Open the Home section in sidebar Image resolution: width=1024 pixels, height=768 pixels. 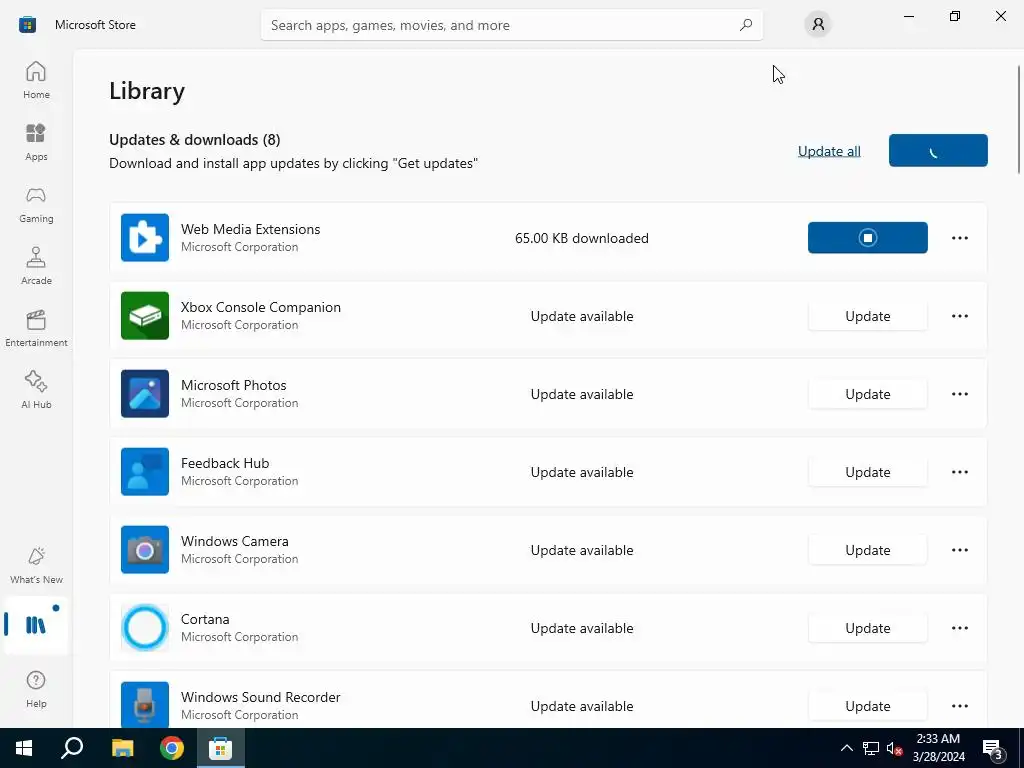pos(36,80)
